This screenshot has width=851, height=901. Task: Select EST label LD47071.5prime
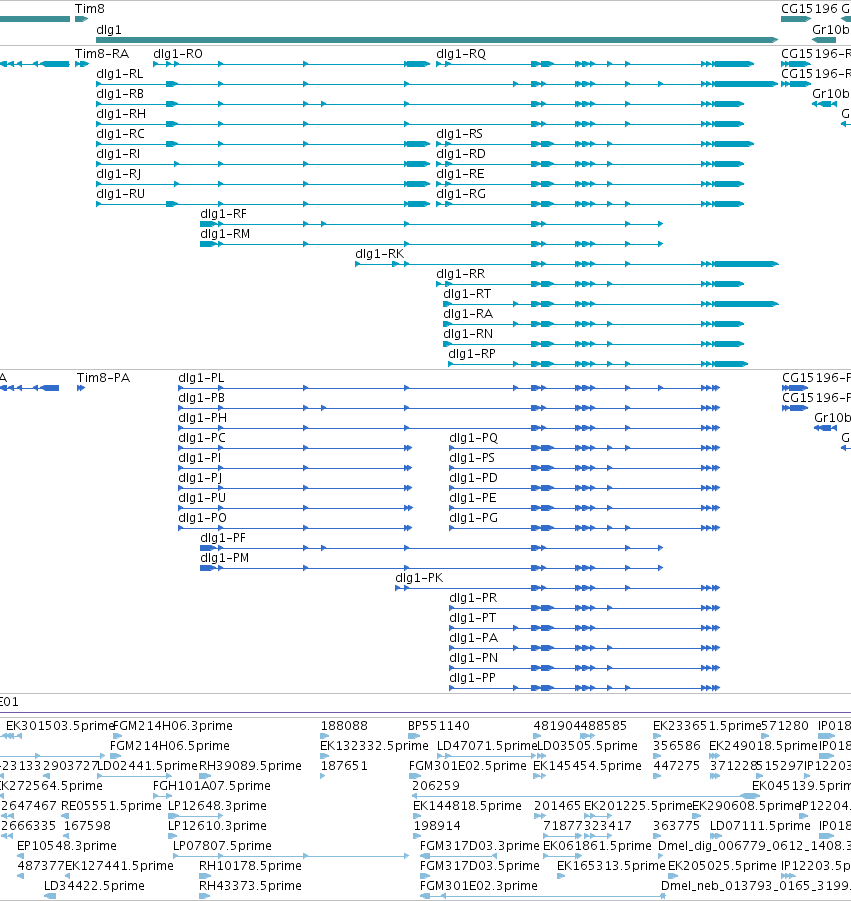tap(487, 746)
